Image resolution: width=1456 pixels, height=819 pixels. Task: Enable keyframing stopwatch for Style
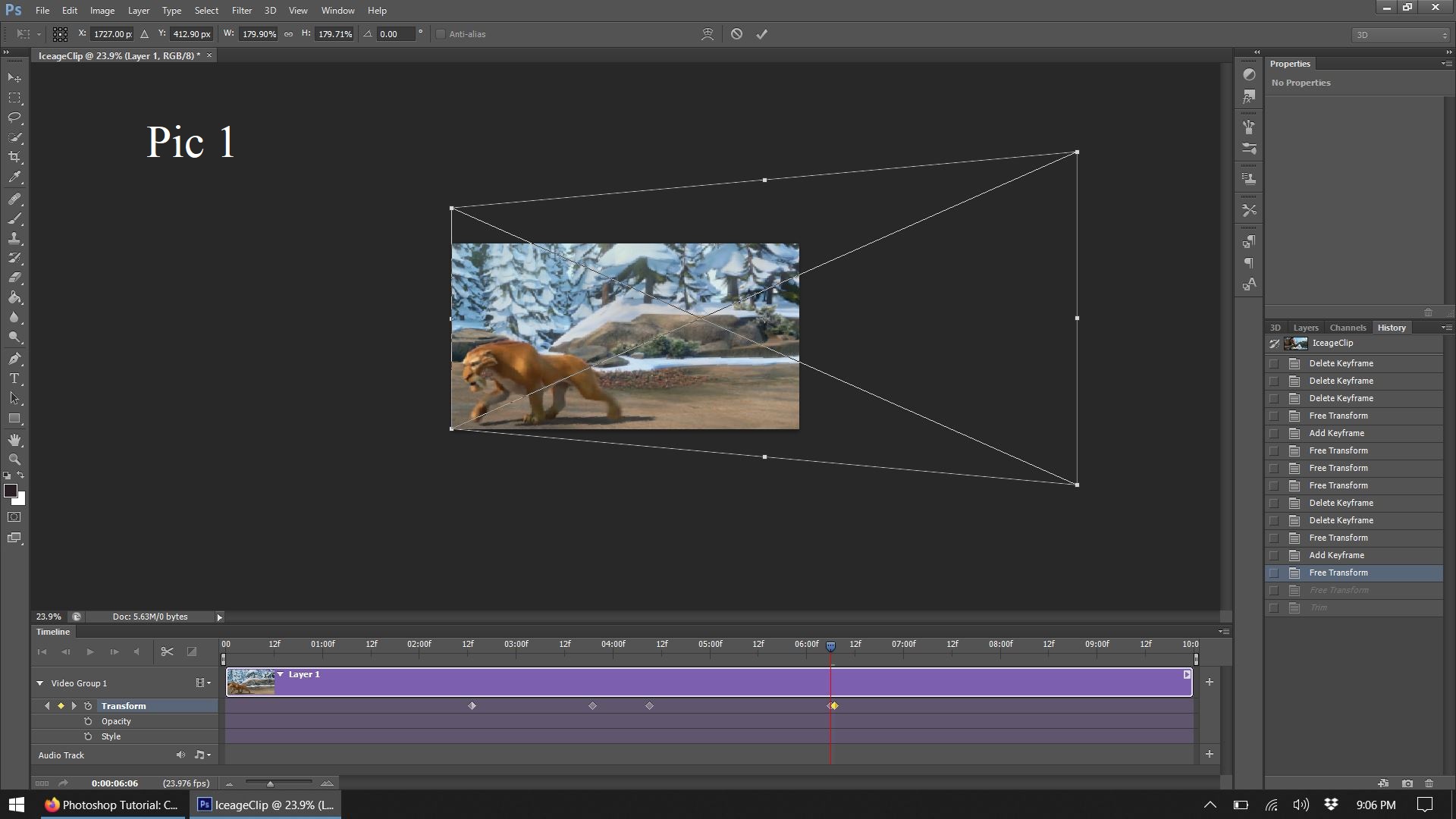tap(89, 736)
